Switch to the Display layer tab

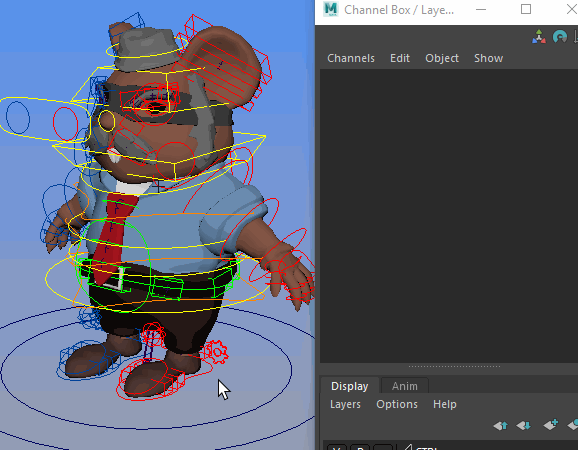349,386
